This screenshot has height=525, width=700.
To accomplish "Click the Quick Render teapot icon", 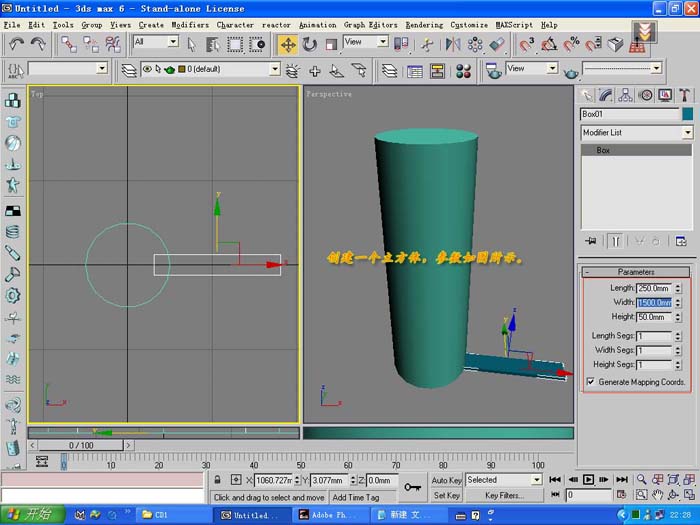I will click(x=571, y=72).
